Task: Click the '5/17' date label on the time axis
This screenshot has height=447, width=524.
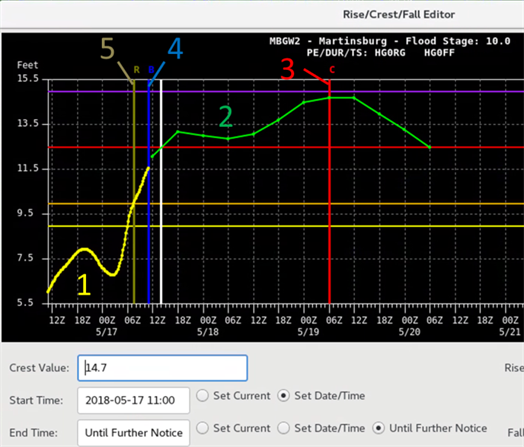Action: tap(107, 332)
